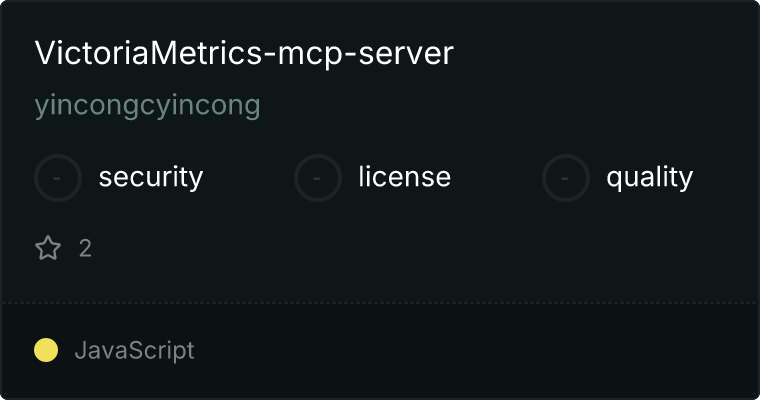Screen dimensions: 760x400
Task: Select the quality score circle badge
Action: click(x=566, y=178)
